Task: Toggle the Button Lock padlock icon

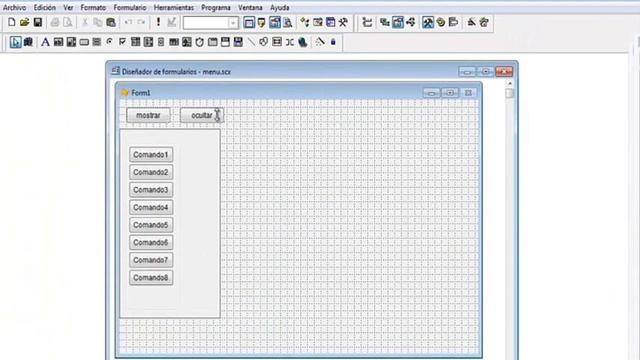Action: pos(333,42)
